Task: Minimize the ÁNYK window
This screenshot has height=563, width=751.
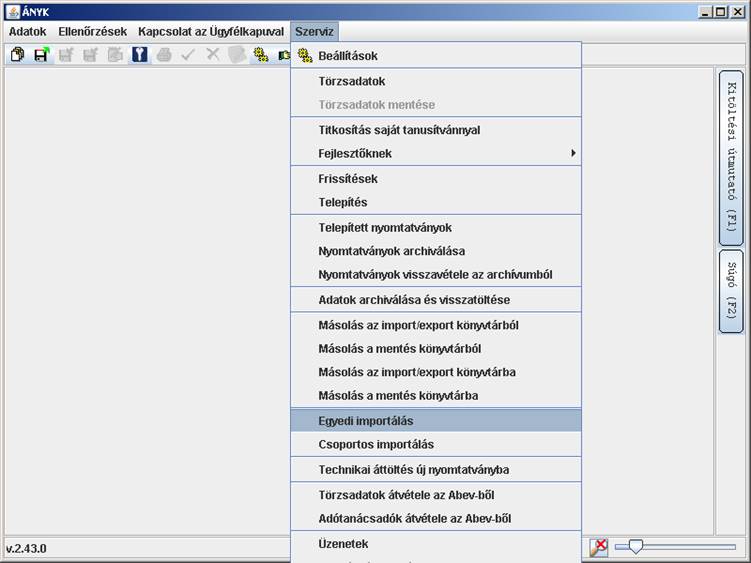Action: [705, 12]
